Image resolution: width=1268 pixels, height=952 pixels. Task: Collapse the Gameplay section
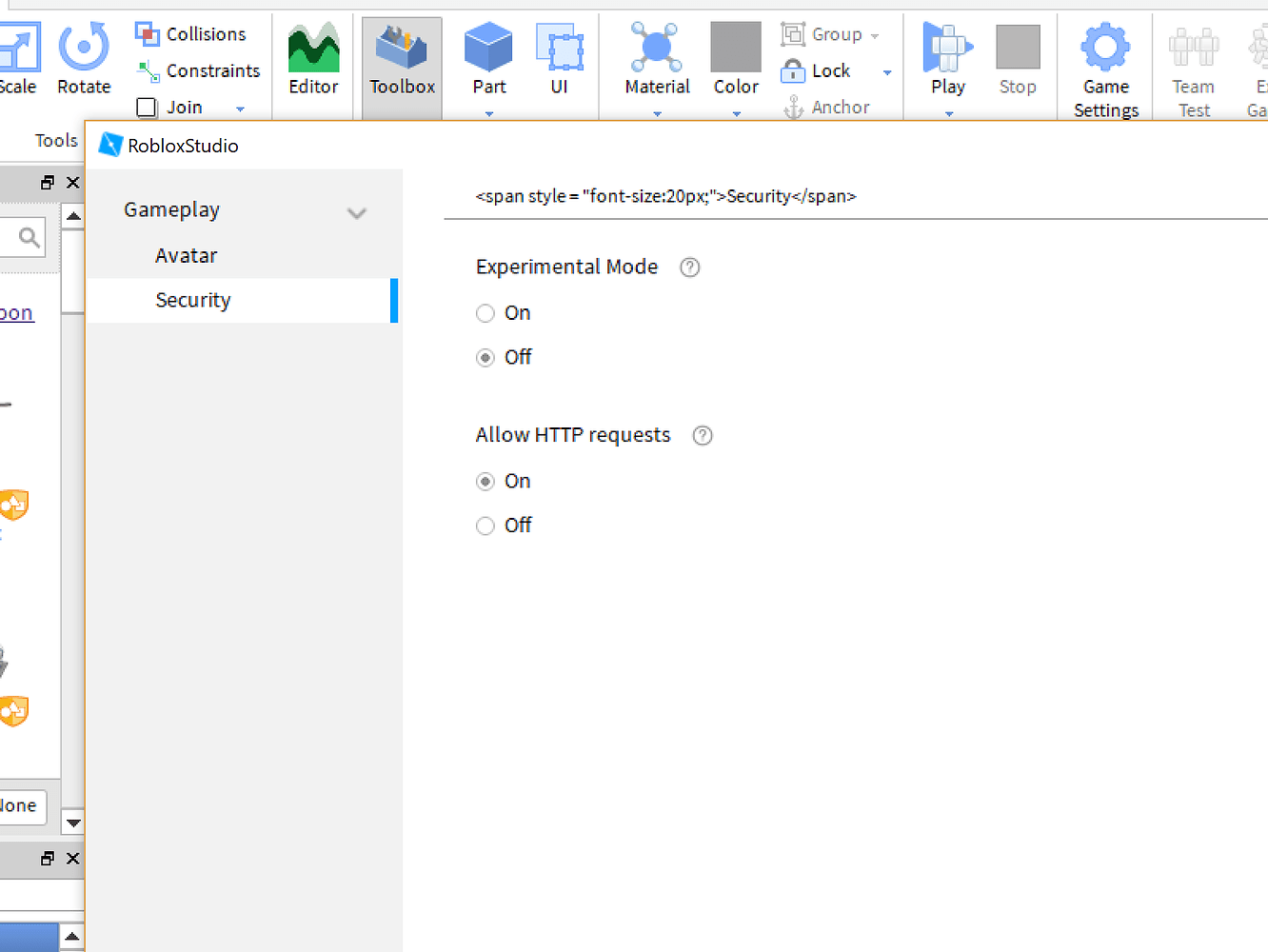click(x=357, y=212)
